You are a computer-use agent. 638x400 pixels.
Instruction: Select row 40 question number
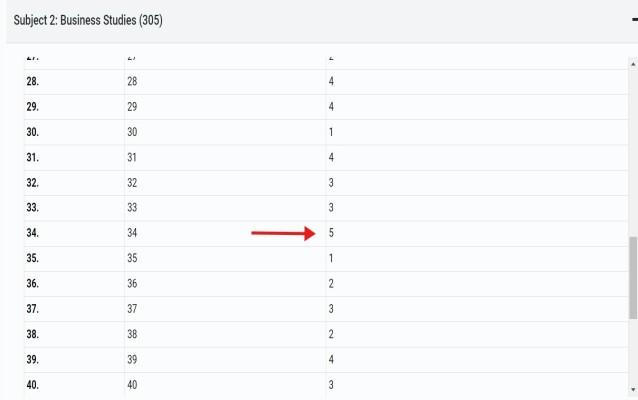(132, 385)
